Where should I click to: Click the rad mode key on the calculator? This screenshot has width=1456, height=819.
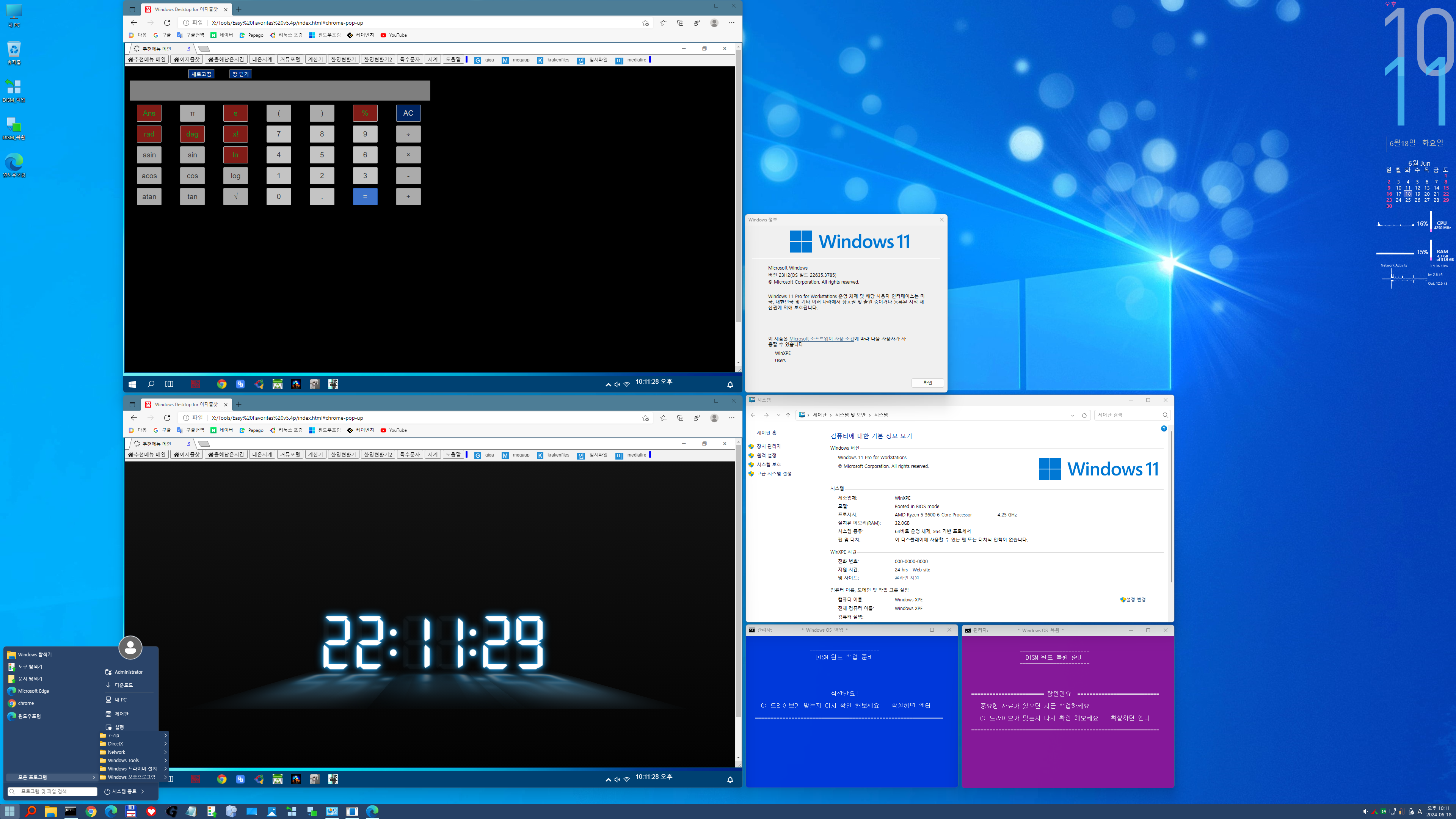[x=149, y=134]
